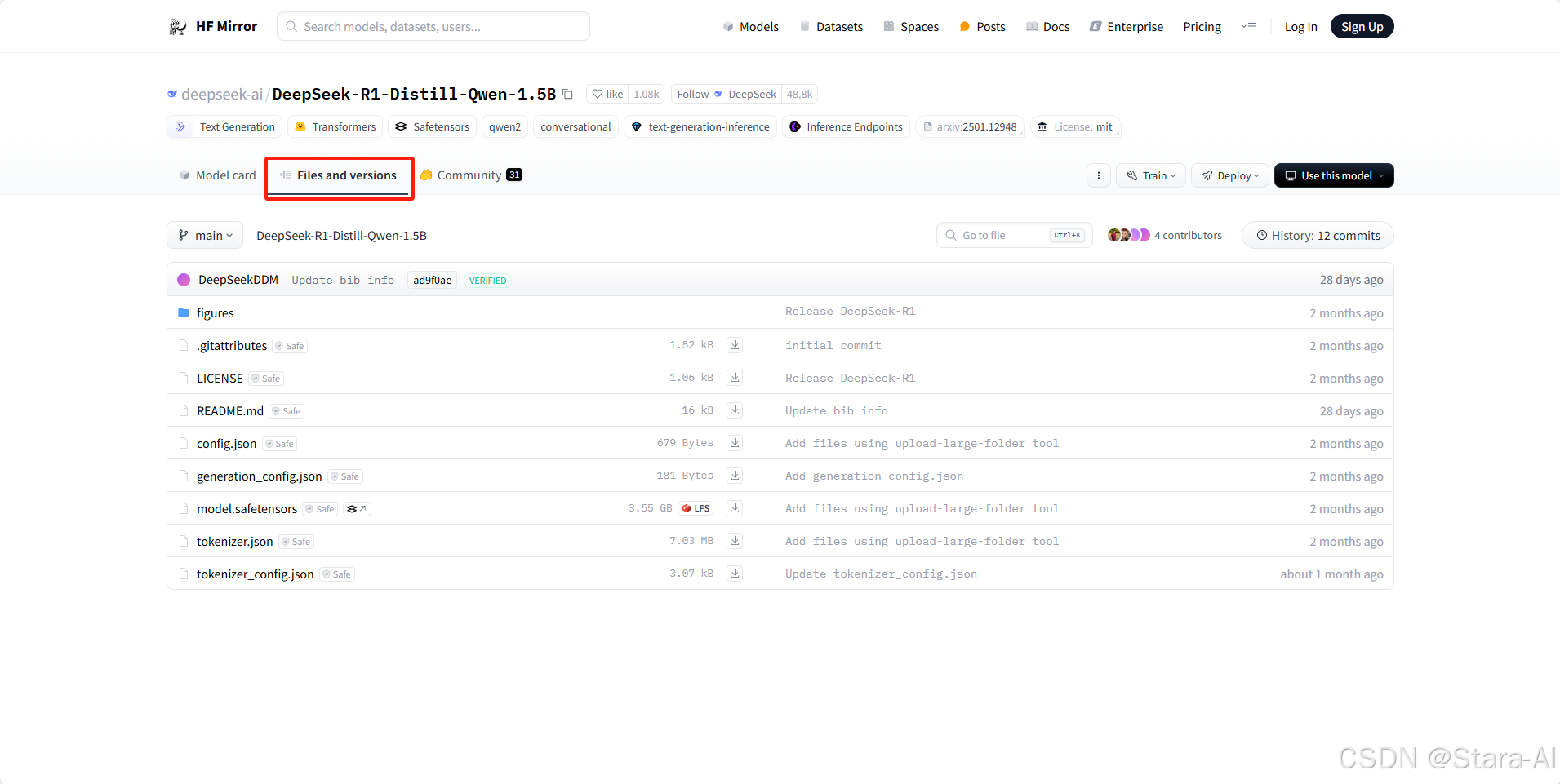Click the Go to file search box

pos(1015,235)
